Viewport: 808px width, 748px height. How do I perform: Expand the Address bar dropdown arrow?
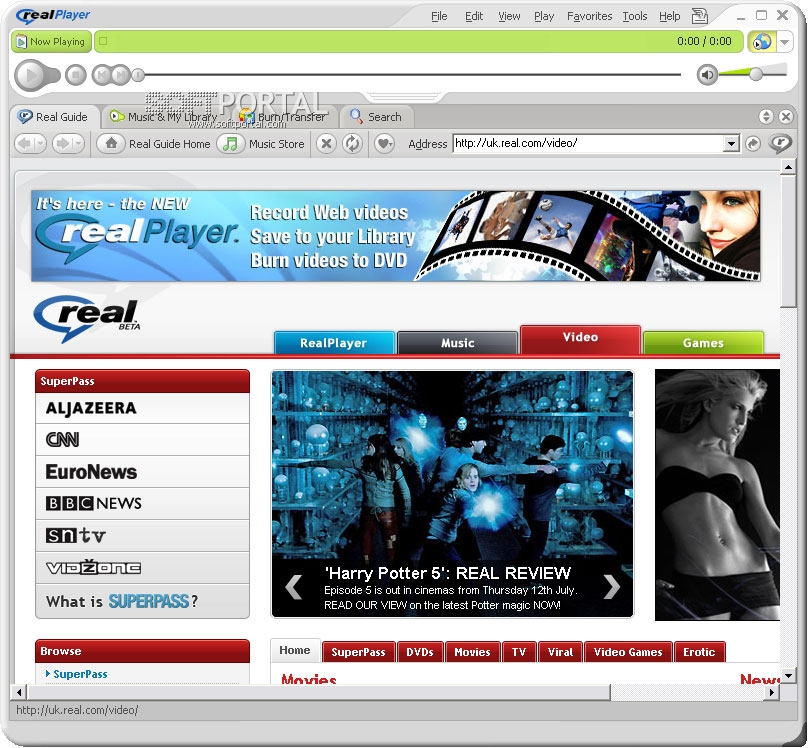(731, 144)
